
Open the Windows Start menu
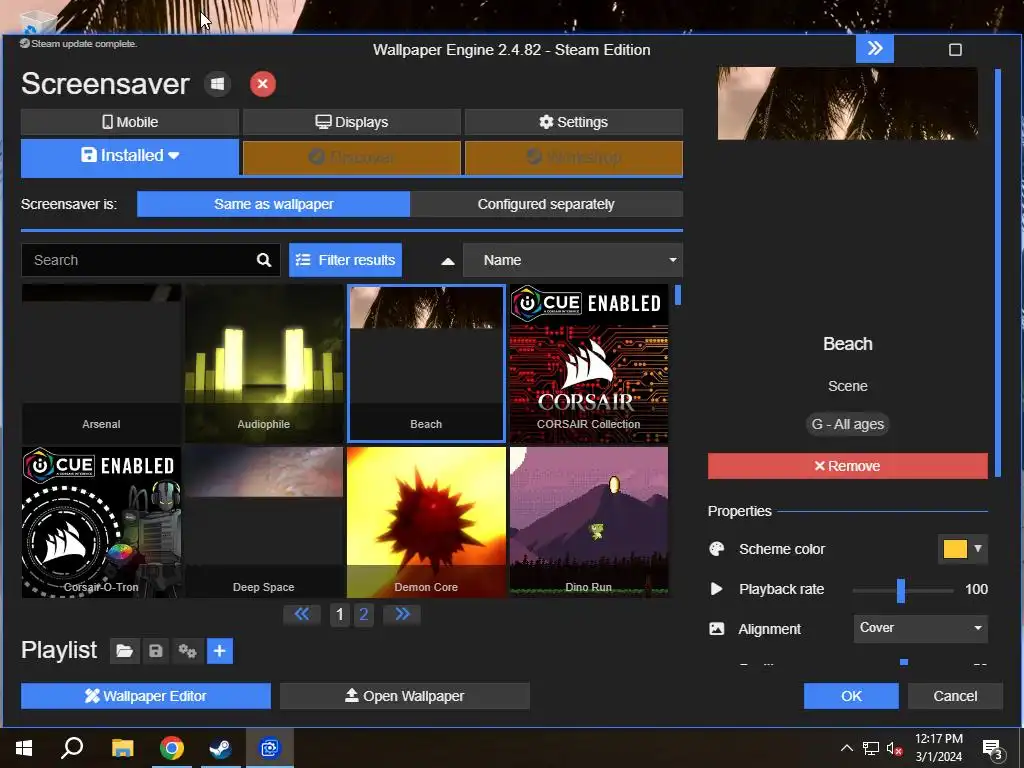pyautogui.click(x=24, y=748)
